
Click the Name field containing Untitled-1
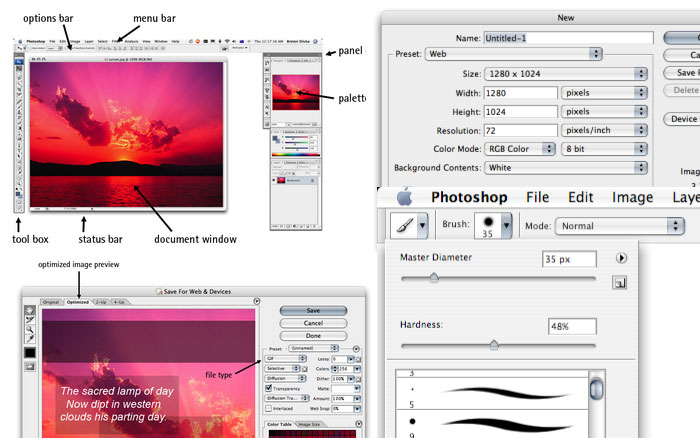pos(569,38)
